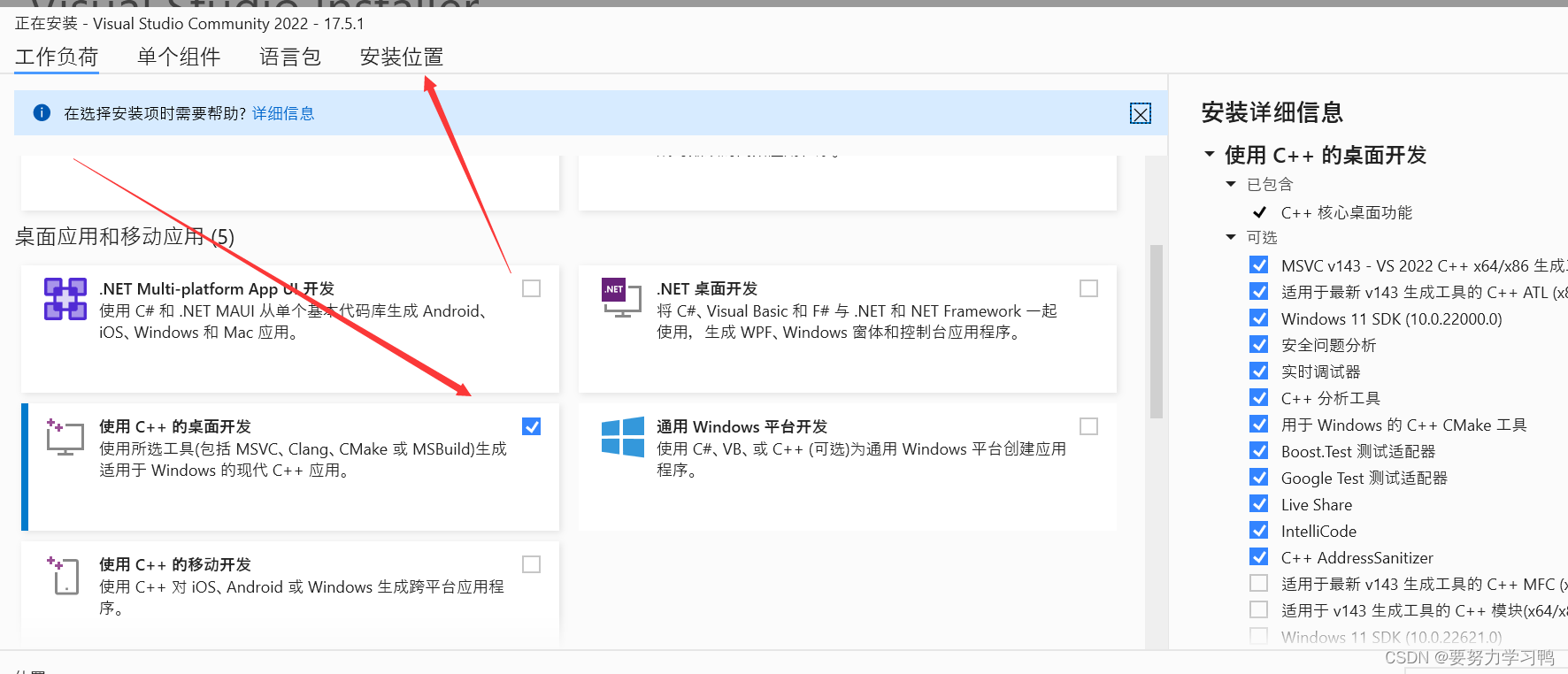Click the Windows logo icon for 通用 Windows 平台开发

point(623,437)
